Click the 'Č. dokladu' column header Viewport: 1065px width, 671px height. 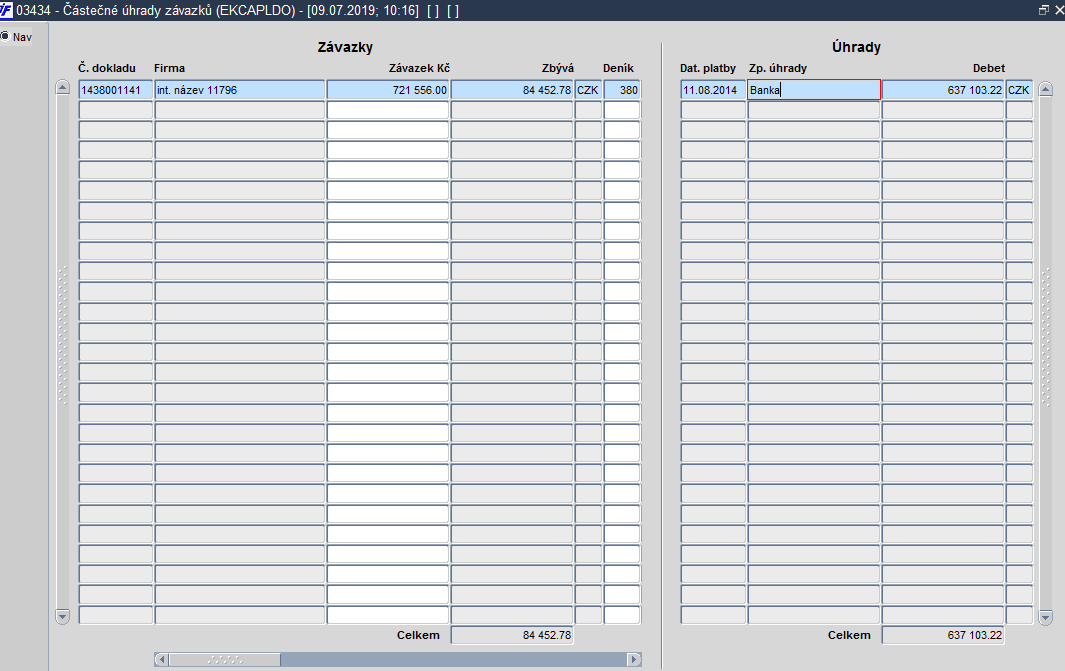point(107,68)
